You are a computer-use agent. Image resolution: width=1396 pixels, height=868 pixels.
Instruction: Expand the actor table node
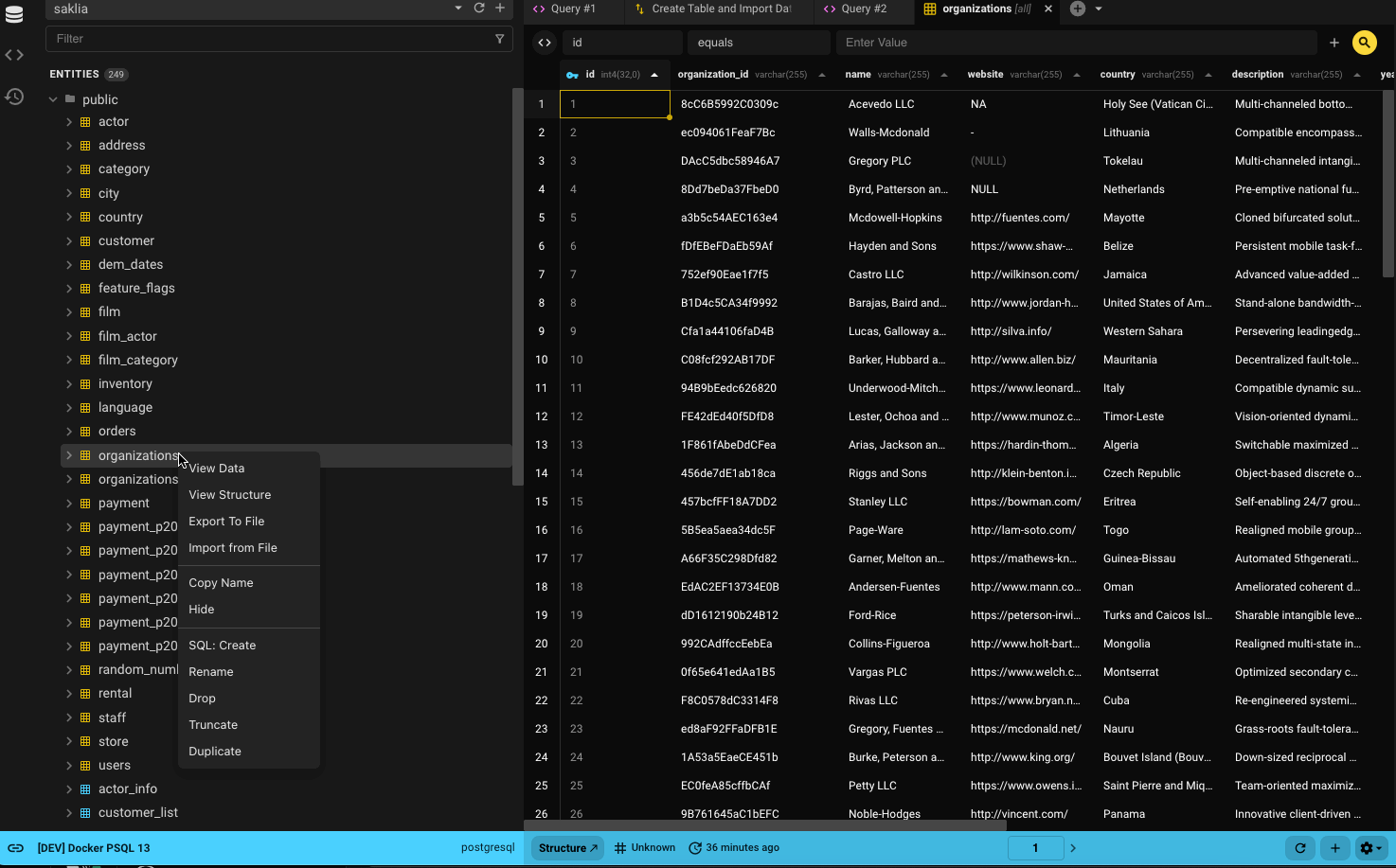[69, 122]
